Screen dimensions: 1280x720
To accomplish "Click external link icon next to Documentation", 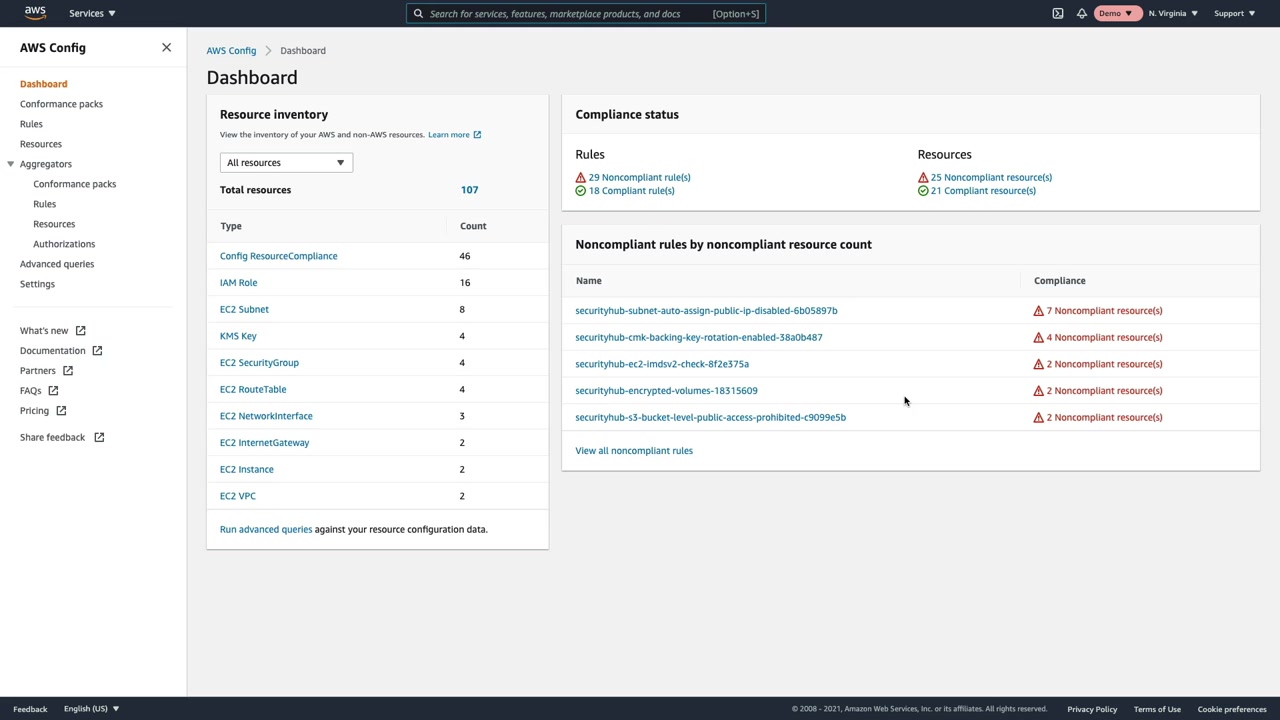I will pyautogui.click(x=97, y=351).
